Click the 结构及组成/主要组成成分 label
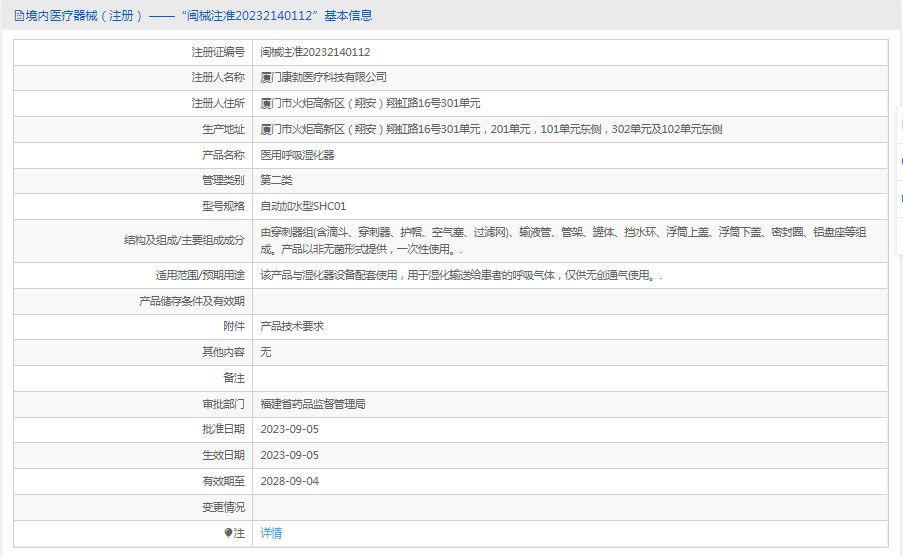 (184, 241)
